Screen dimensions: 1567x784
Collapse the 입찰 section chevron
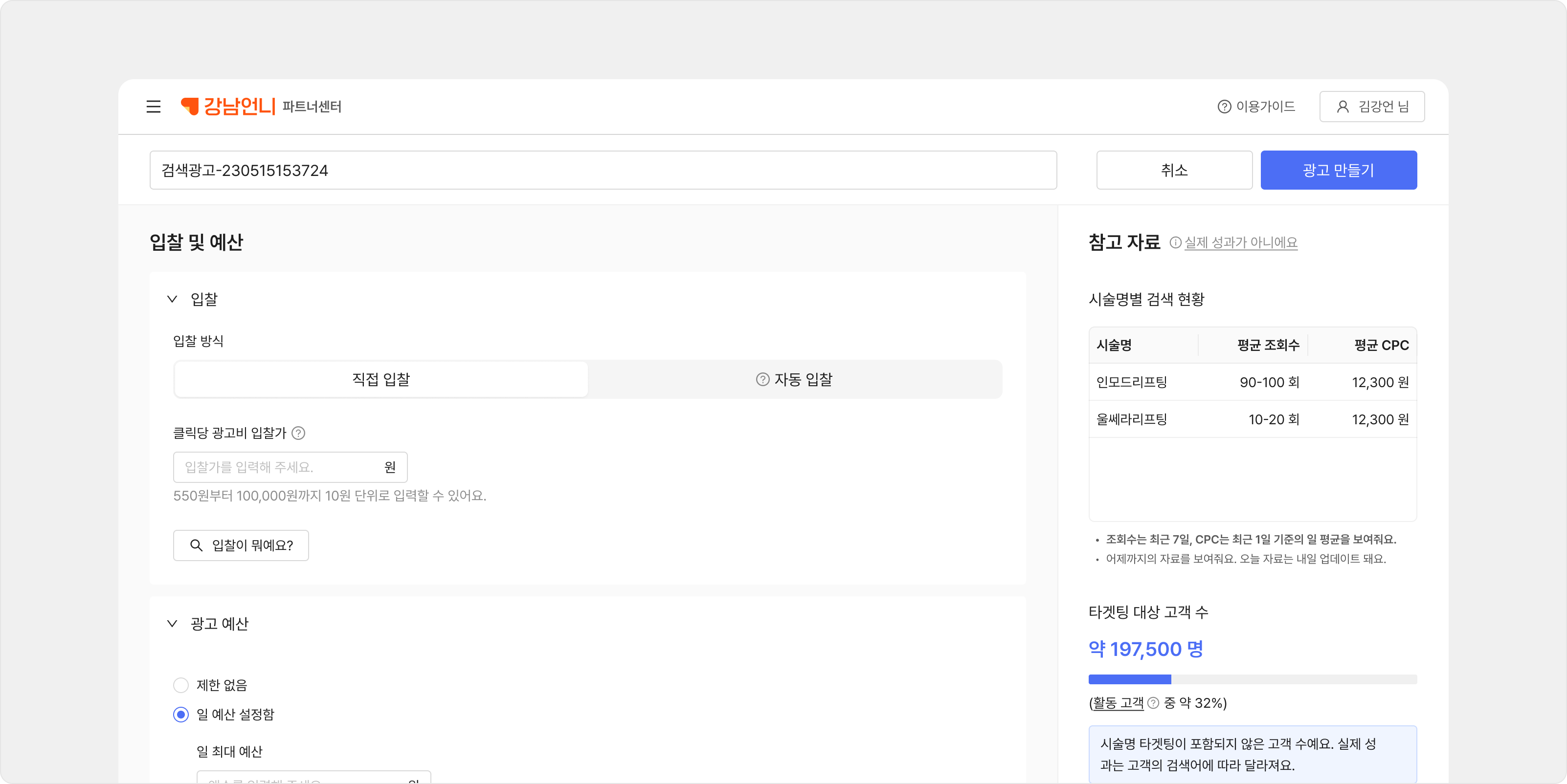tap(172, 299)
